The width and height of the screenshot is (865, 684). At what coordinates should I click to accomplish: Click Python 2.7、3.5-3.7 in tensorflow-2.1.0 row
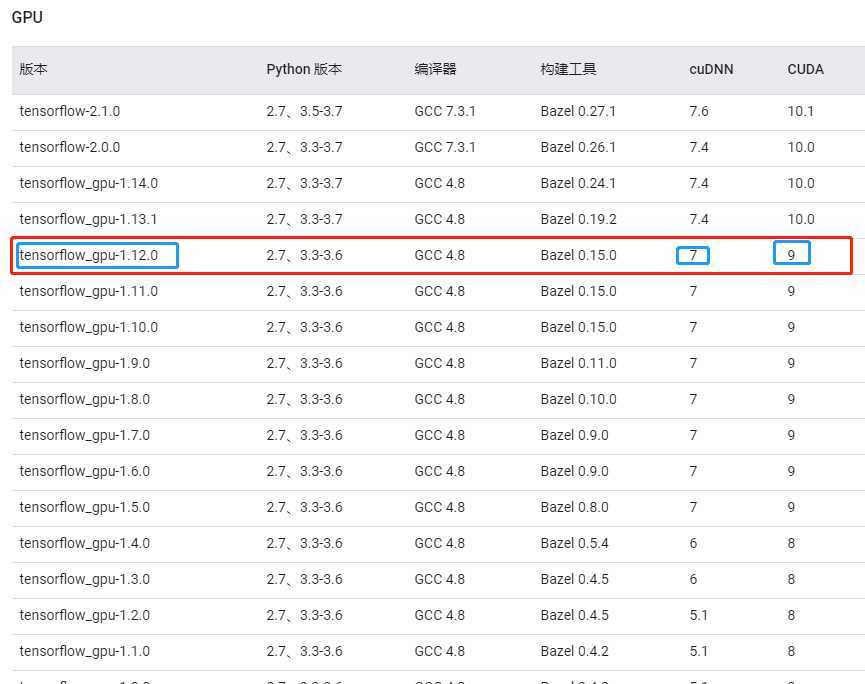pos(304,111)
